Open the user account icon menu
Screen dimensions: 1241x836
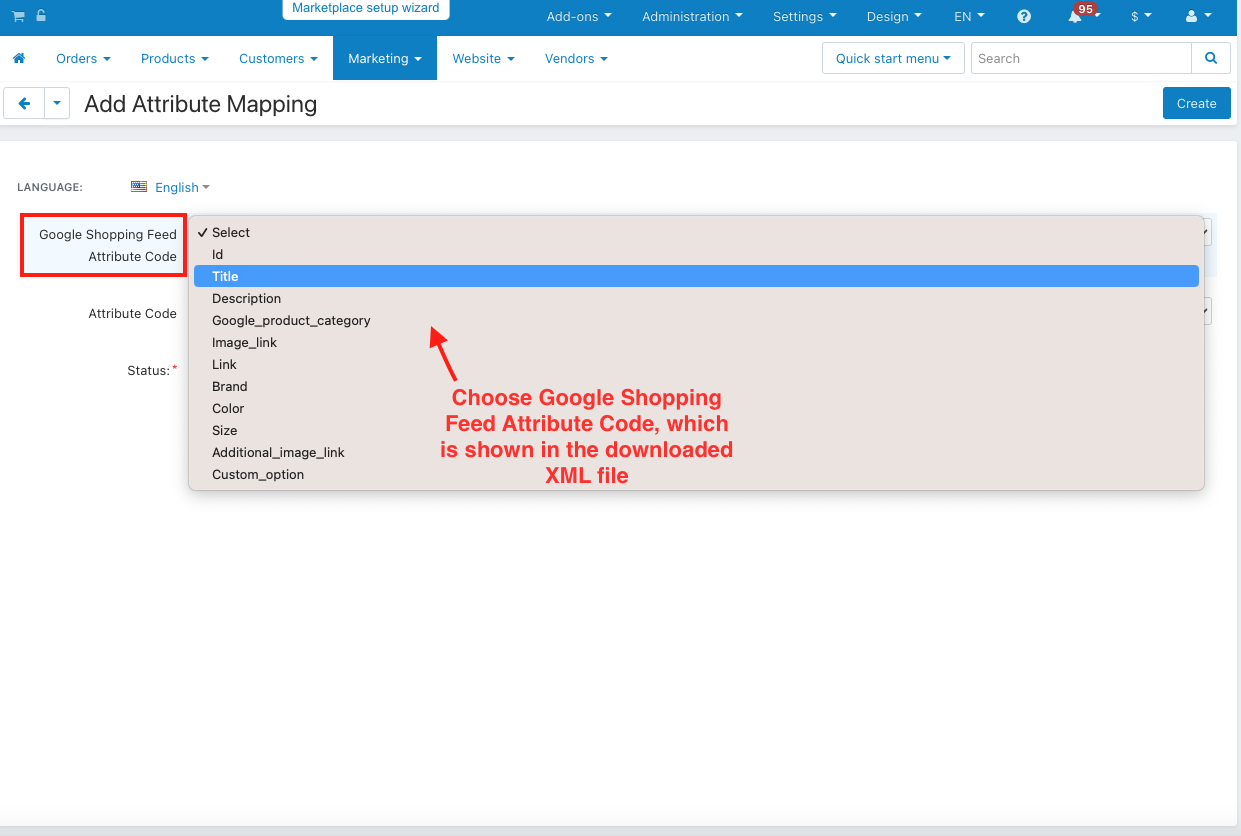point(1198,16)
